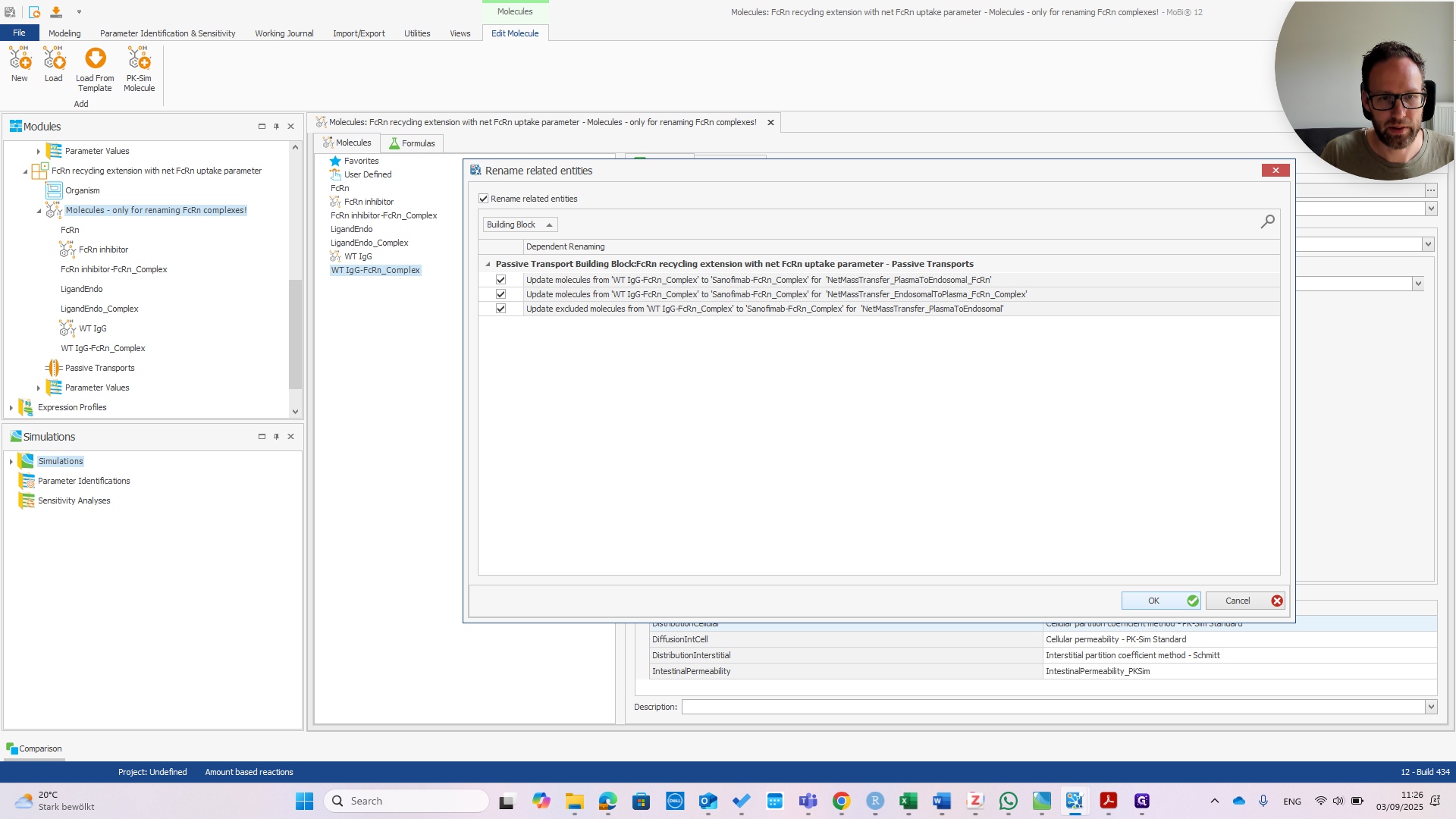
Task: Click the PK-Sim Molecule icon
Action: (139, 59)
